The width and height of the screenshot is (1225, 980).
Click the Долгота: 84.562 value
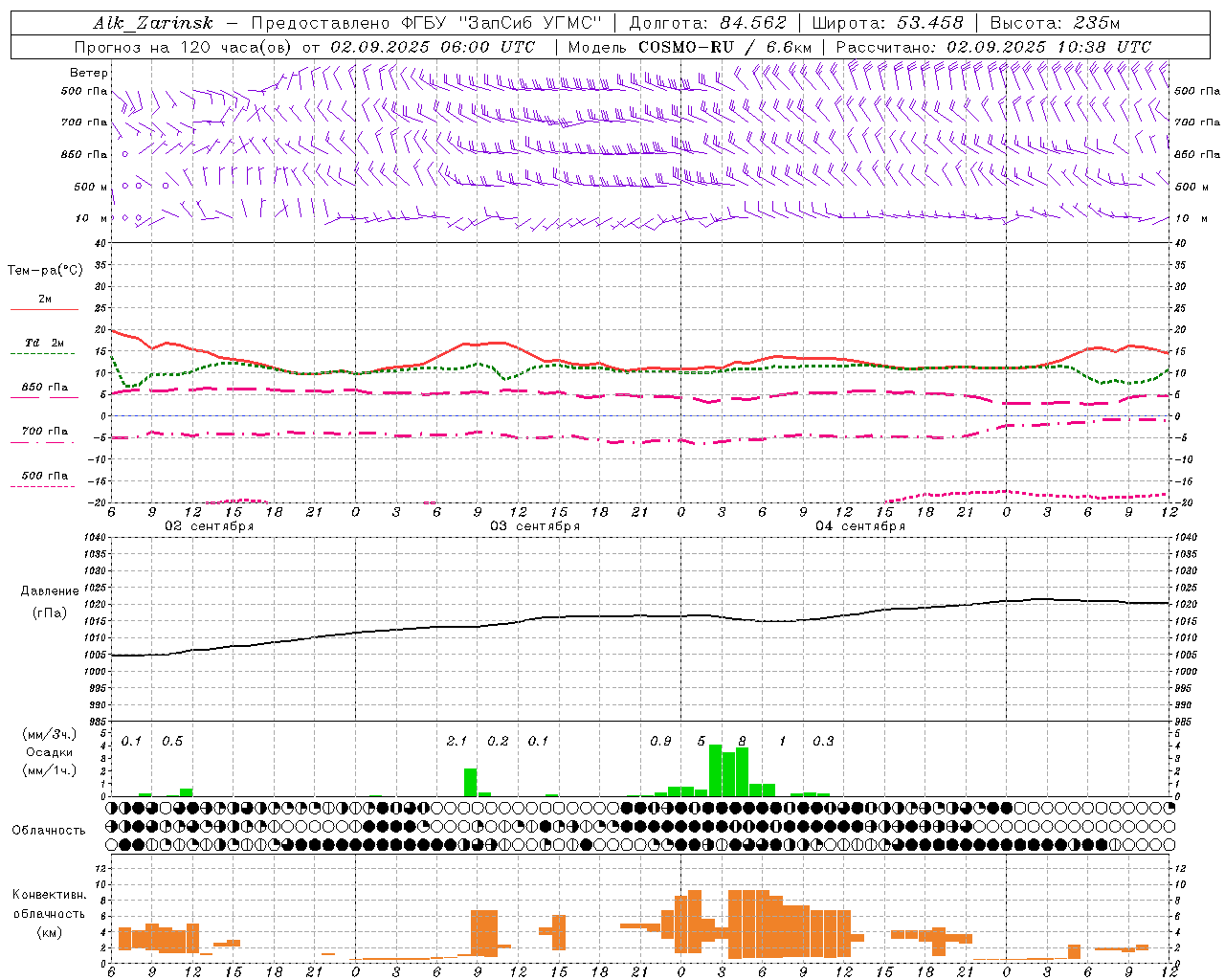[x=707, y=23]
